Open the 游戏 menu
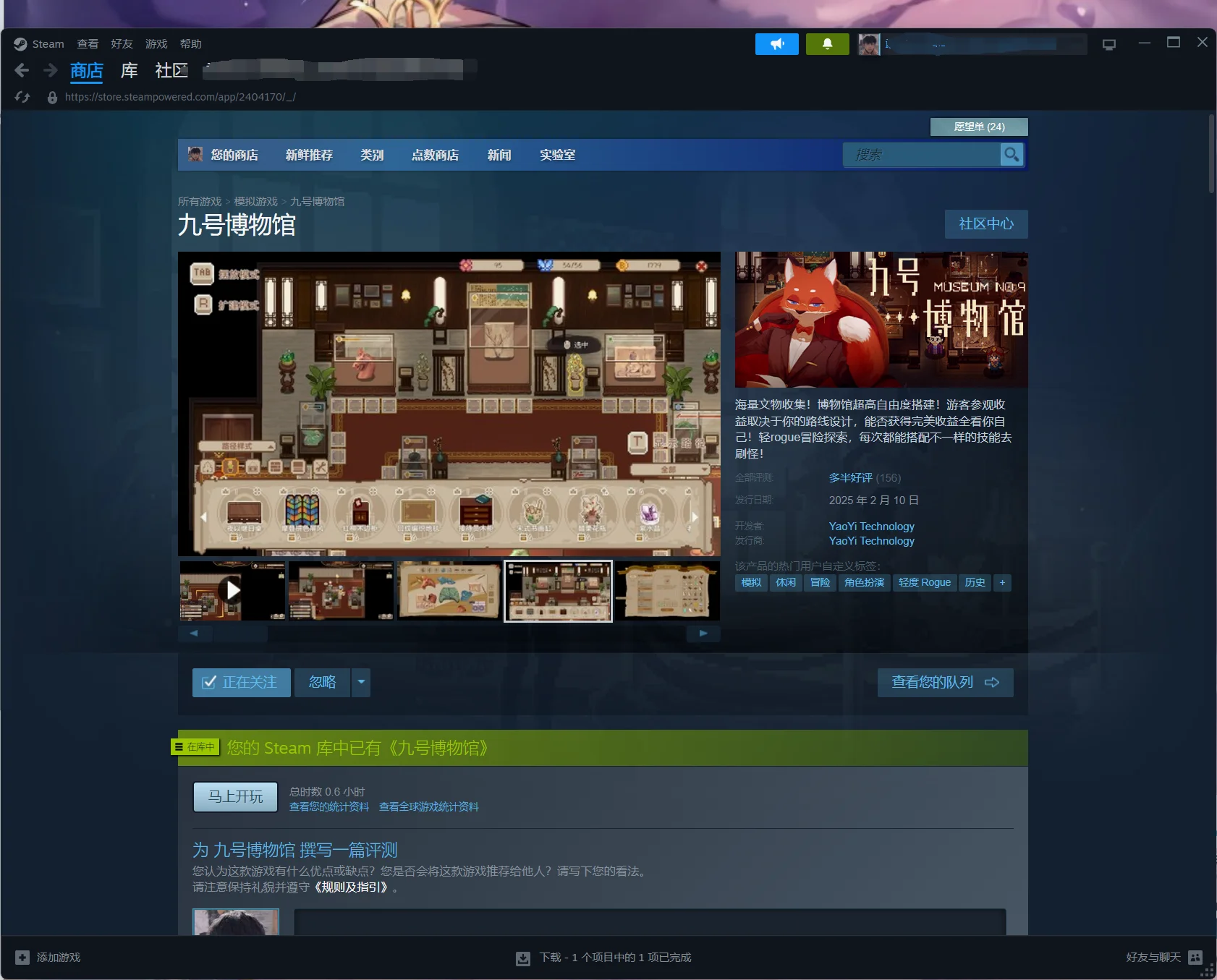 click(x=156, y=44)
